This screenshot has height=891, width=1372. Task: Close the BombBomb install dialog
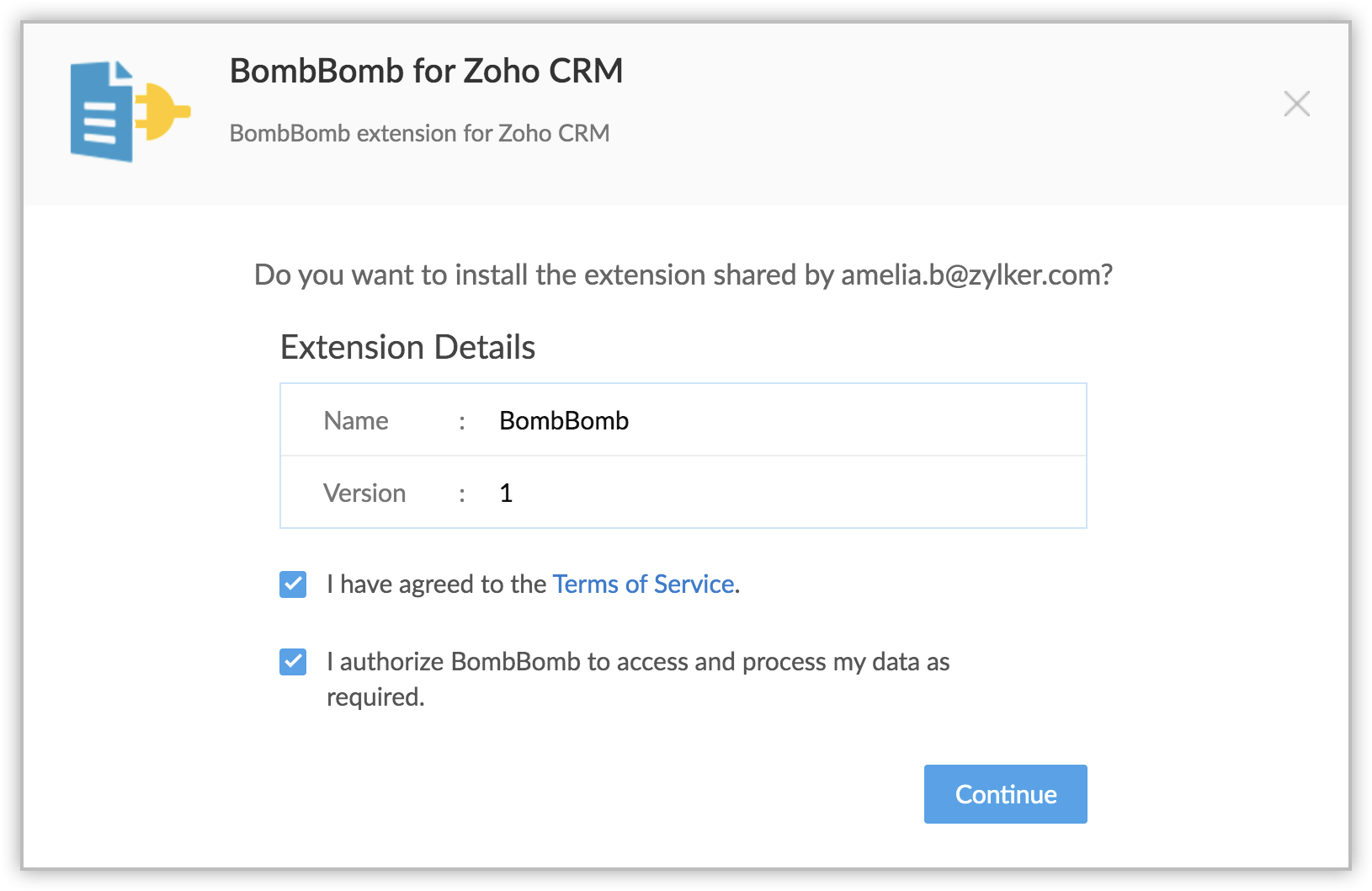point(1296,104)
